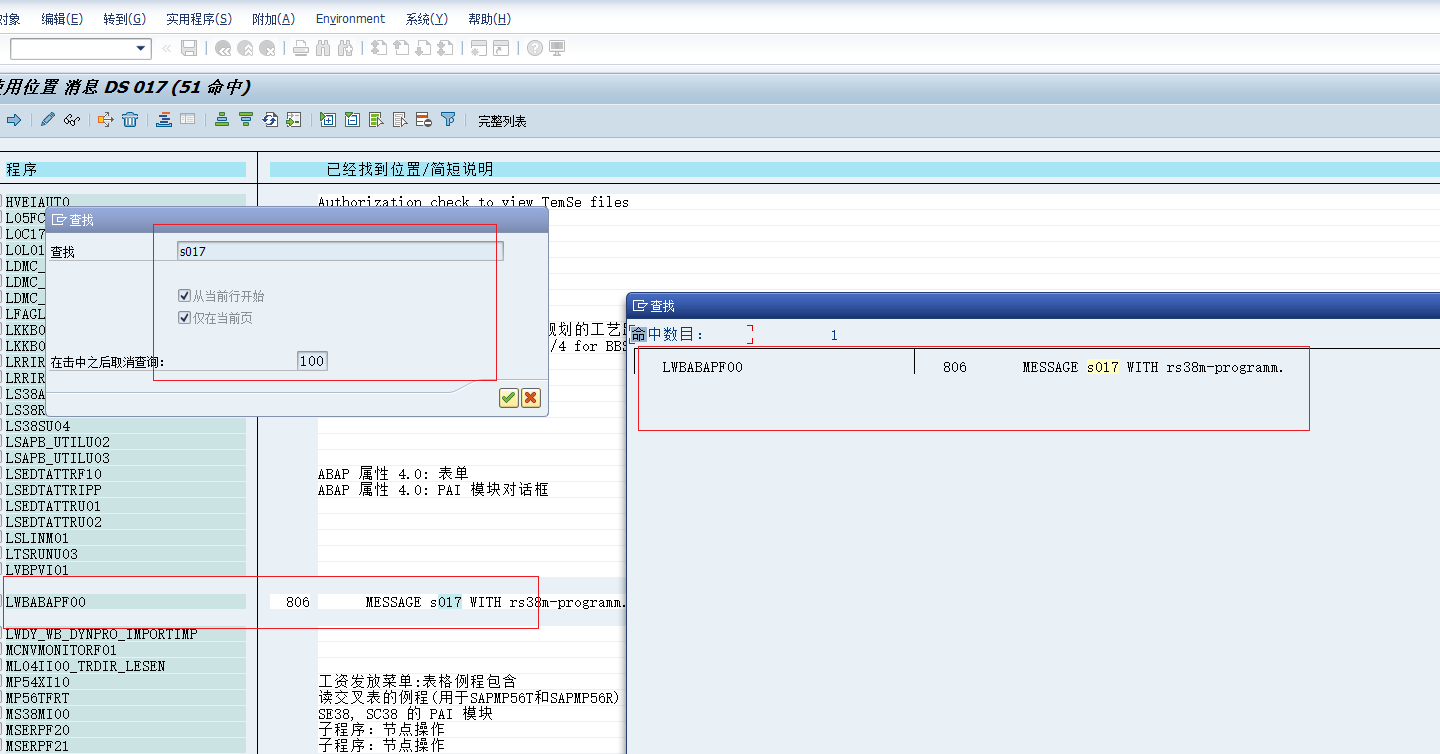Click line number 806 in results dialog
1440x754 pixels.
[955, 367]
